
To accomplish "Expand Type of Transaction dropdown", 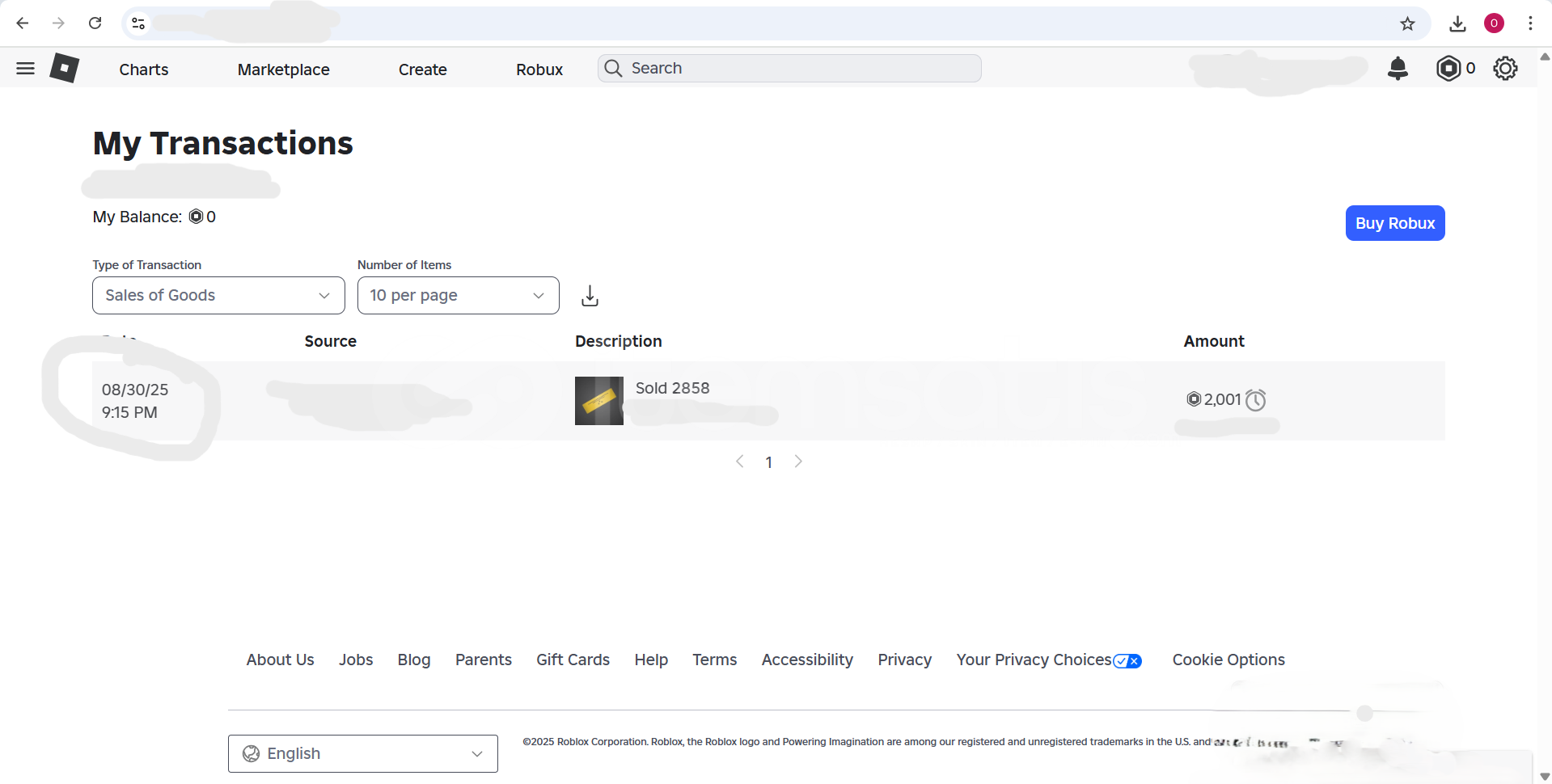I will point(218,296).
